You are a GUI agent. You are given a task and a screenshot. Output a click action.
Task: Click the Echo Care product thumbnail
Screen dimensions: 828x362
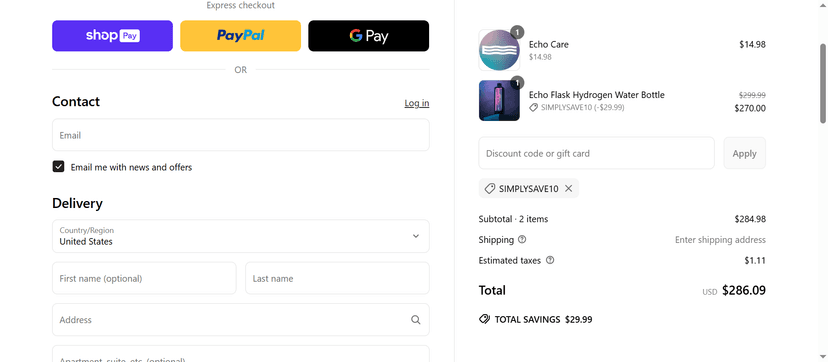pyautogui.click(x=499, y=50)
